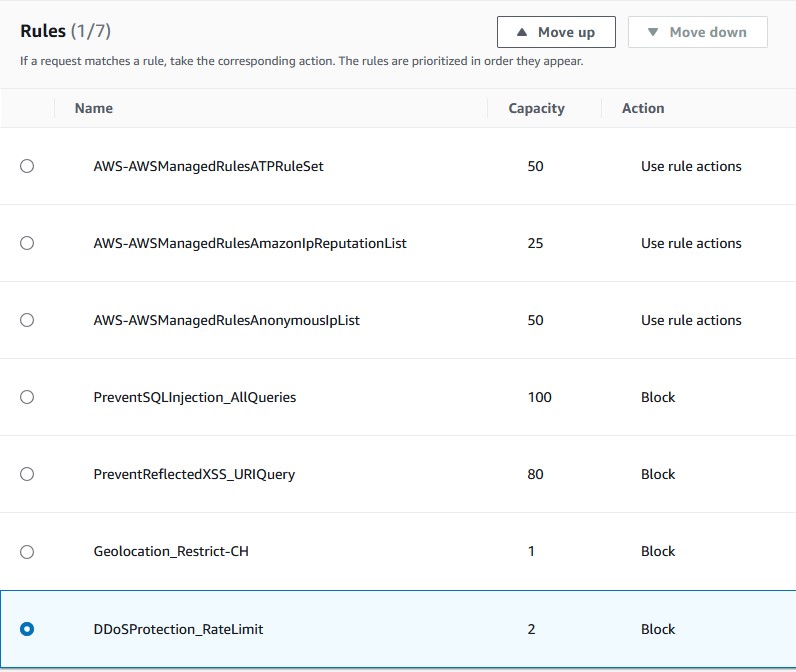
Task: Click the Geolocation_Restrict-CH rule name
Action: [x=171, y=551]
